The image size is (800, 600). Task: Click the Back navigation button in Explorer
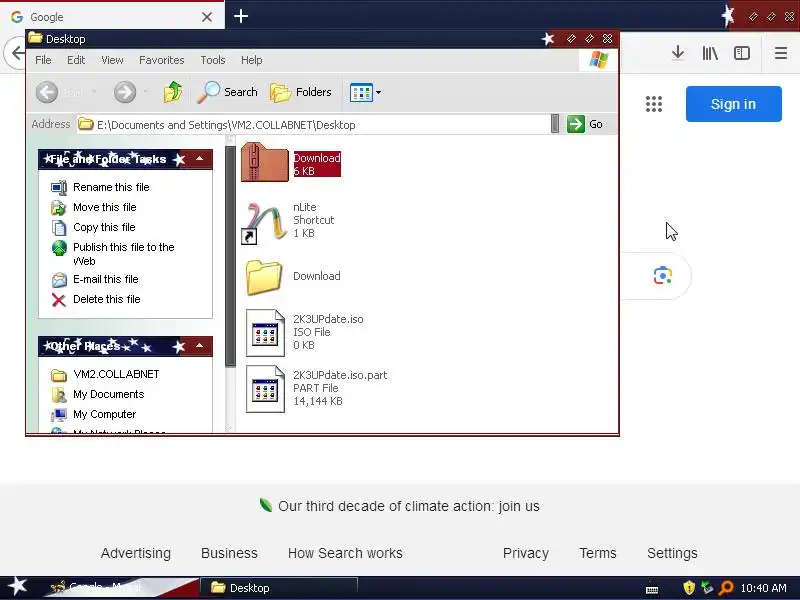click(47, 92)
